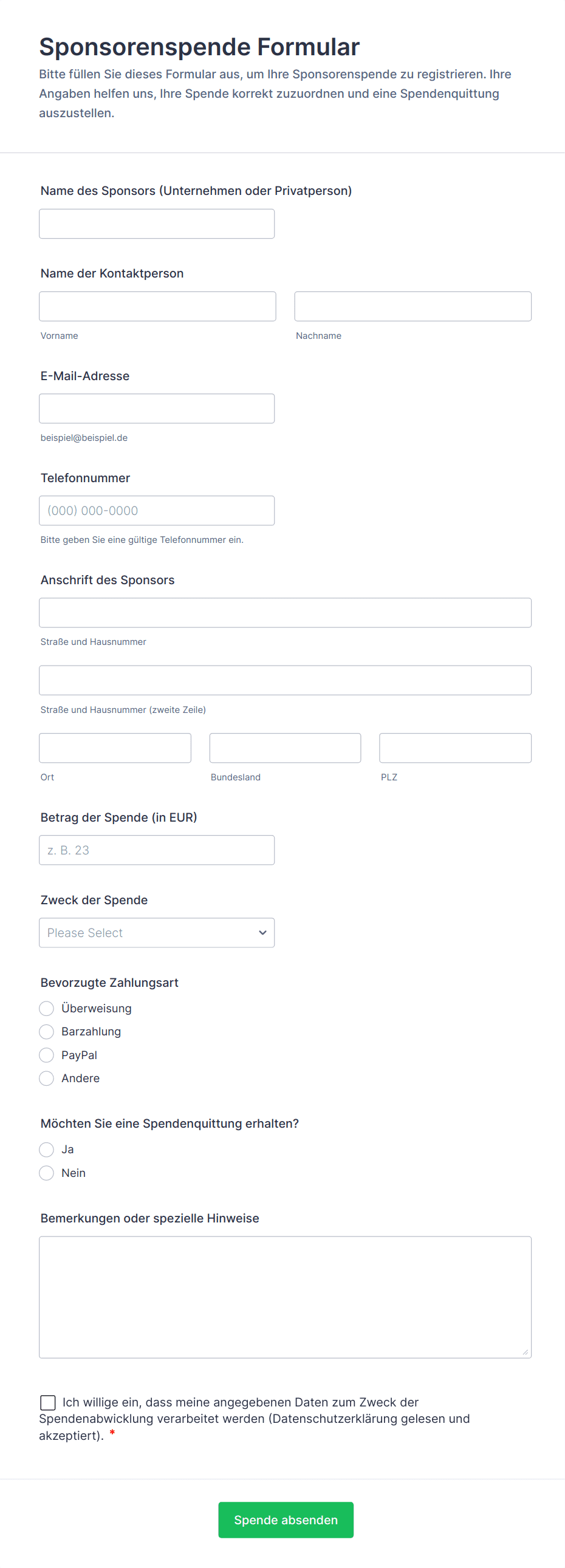Image resolution: width=565 pixels, height=1568 pixels.
Task: Click the second address line field
Action: click(285, 681)
